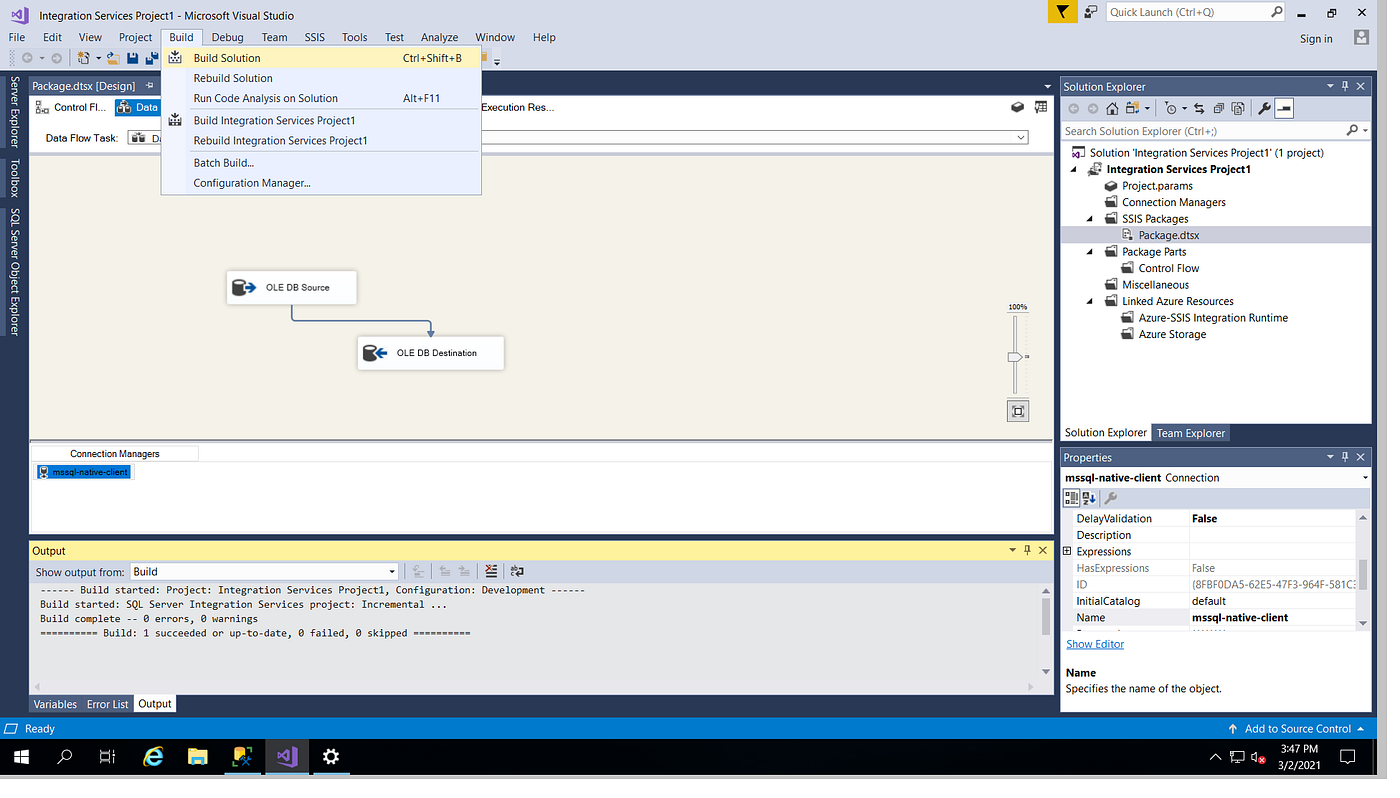Switch to the Variables tab
Viewport: 1400px width, 798px height.
(55, 704)
